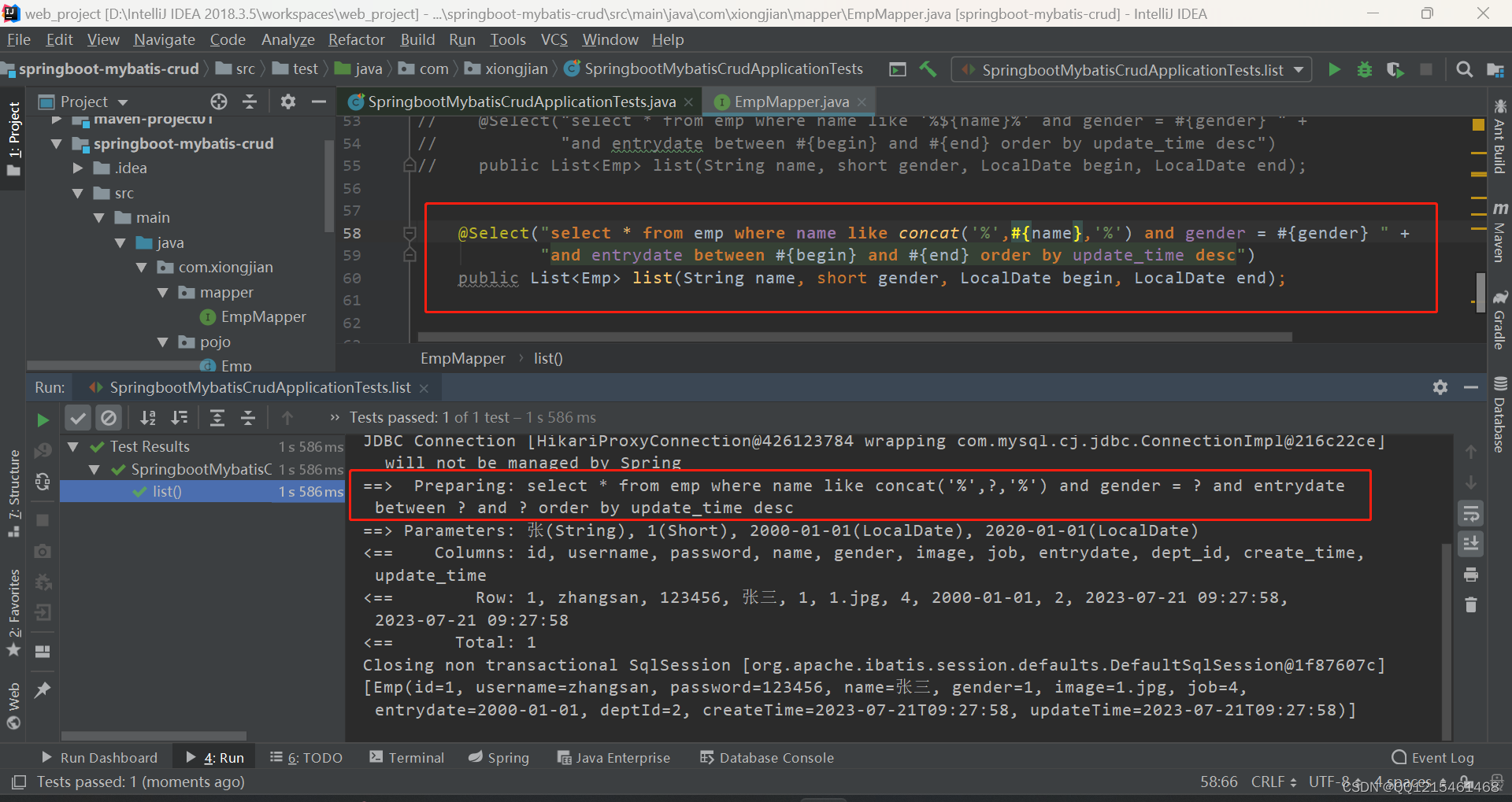Image resolution: width=1512 pixels, height=802 pixels.
Task: Toggle soft-wrap in console output
Action: (x=1470, y=514)
